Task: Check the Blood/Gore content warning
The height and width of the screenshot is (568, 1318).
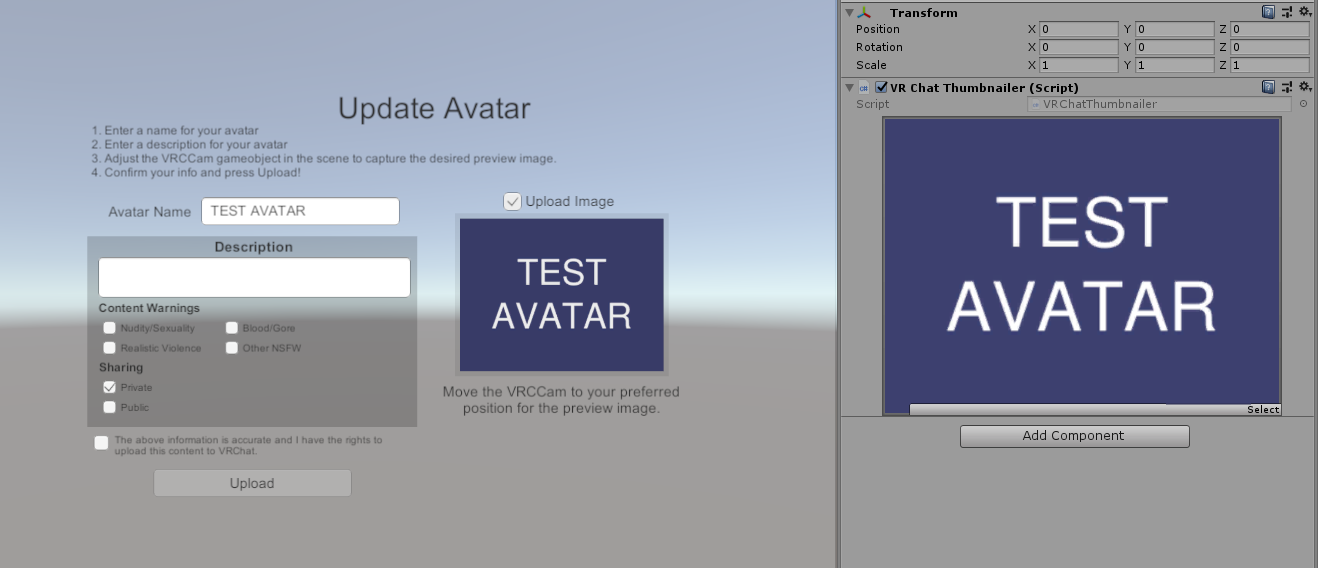Action: [x=232, y=328]
